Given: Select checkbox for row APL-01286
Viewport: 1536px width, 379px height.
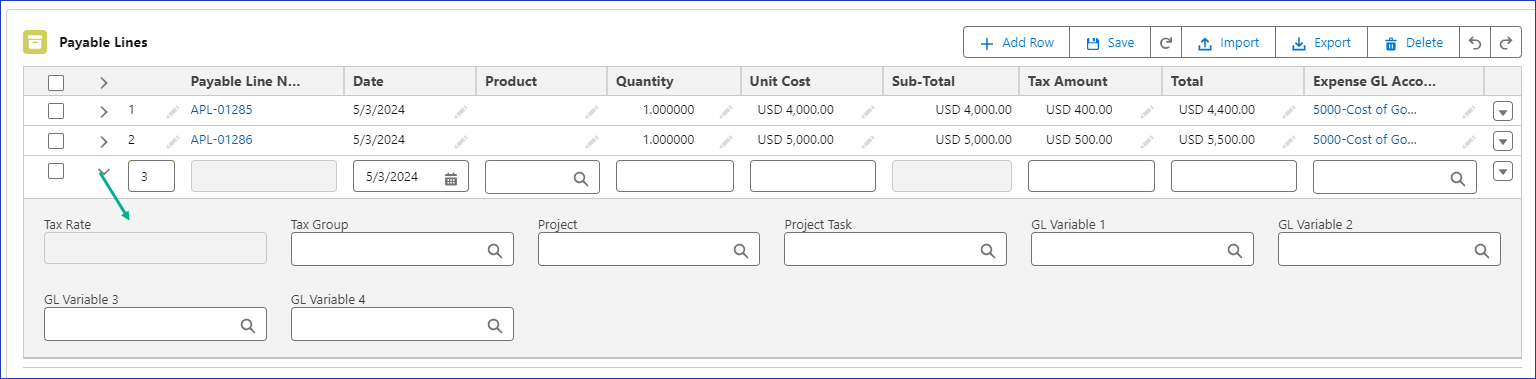Looking at the screenshot, I should (x=56, y=141).
